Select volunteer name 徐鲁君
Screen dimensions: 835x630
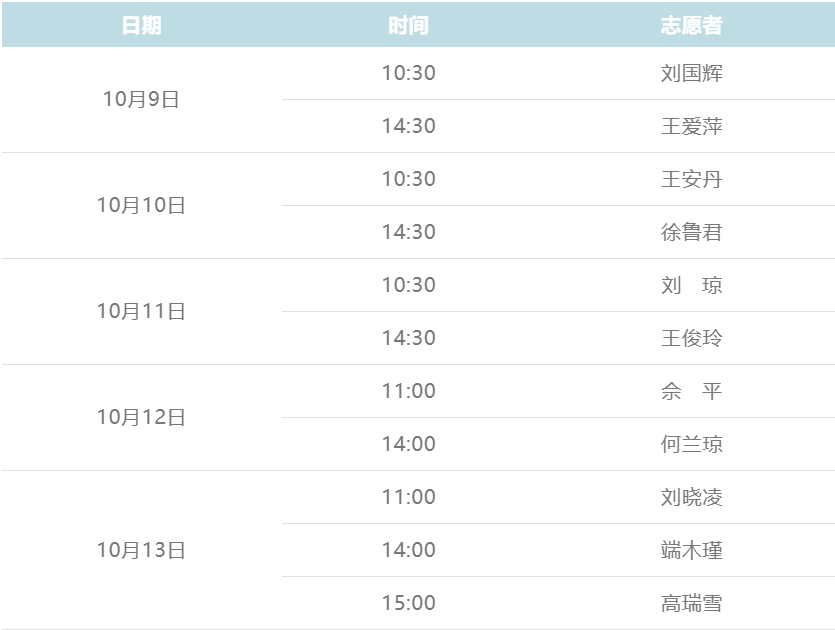click(691, 233)
